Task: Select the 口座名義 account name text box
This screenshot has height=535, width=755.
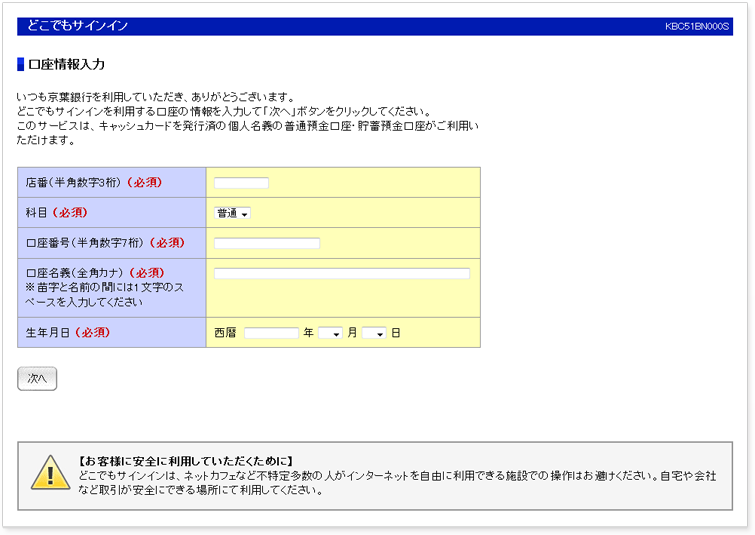Action: pos(341,273)
